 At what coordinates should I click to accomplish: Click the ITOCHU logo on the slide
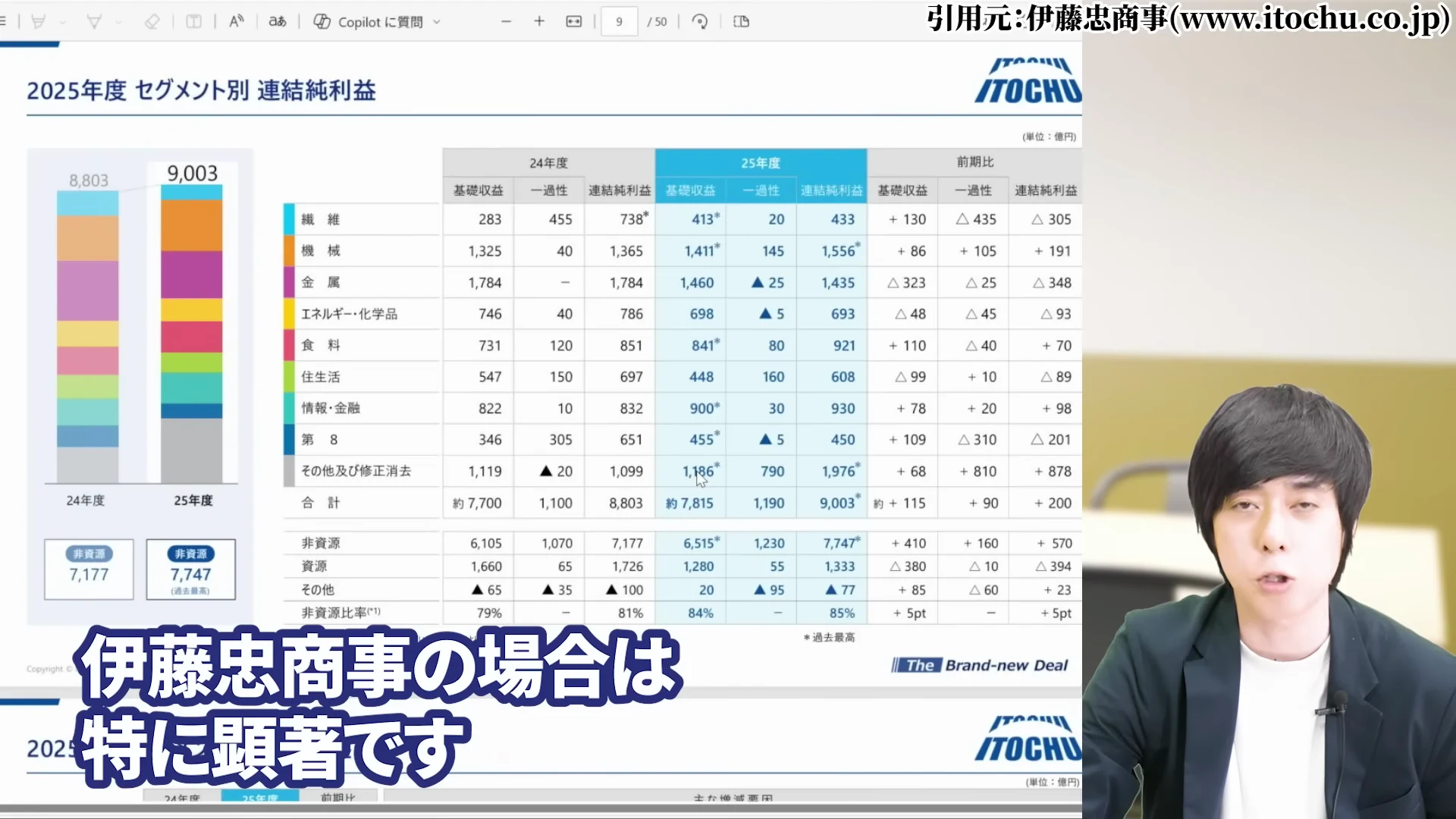point(1028,80)
